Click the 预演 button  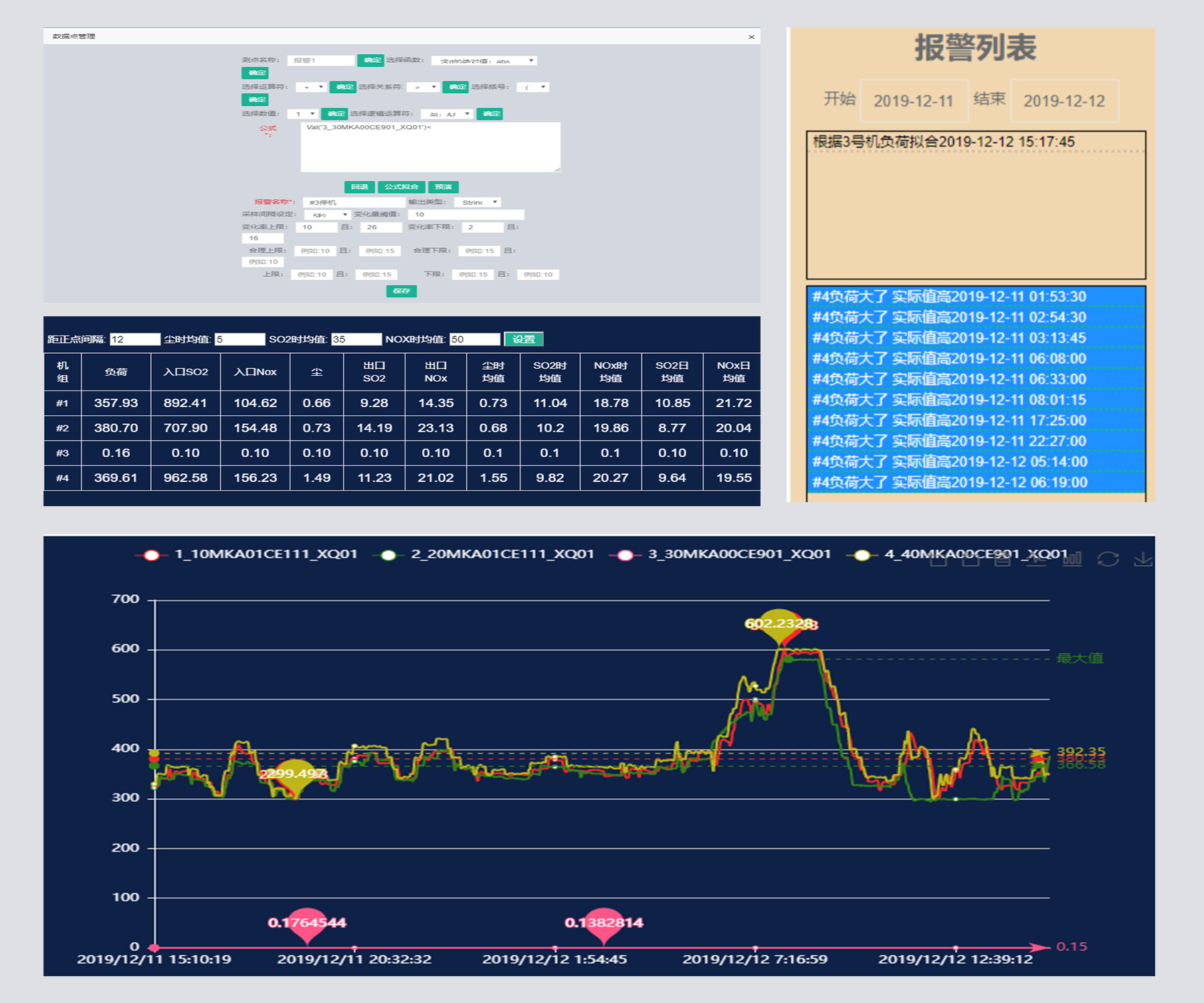443,187
